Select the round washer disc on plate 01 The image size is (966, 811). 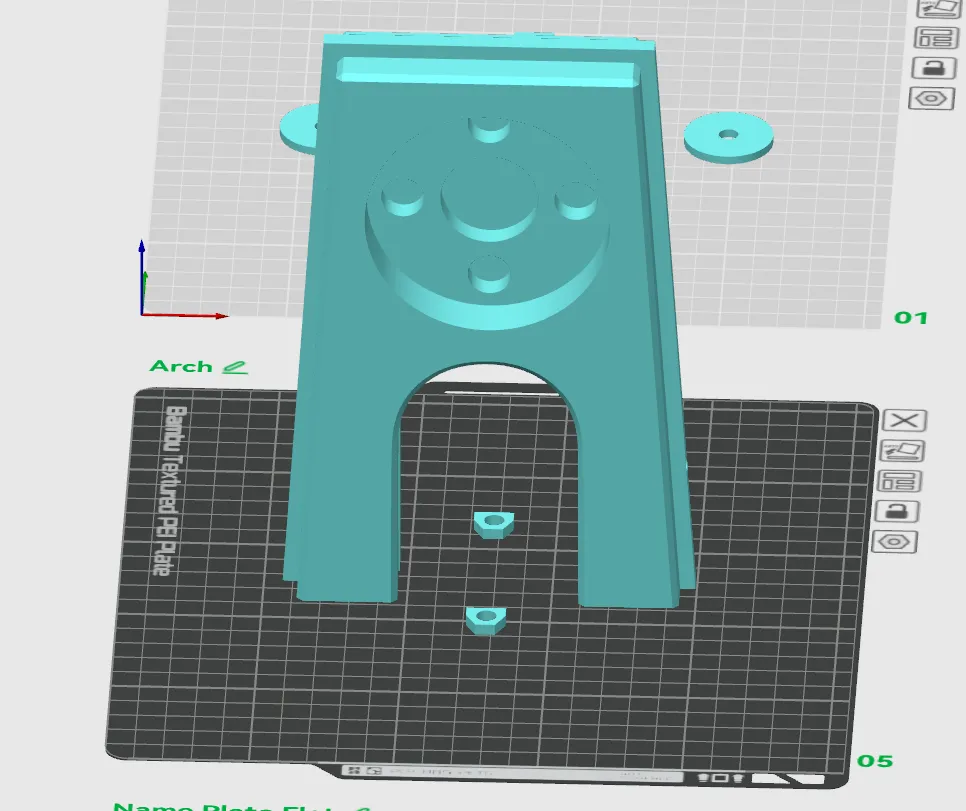pyautogui.click(x=728, y=137)
